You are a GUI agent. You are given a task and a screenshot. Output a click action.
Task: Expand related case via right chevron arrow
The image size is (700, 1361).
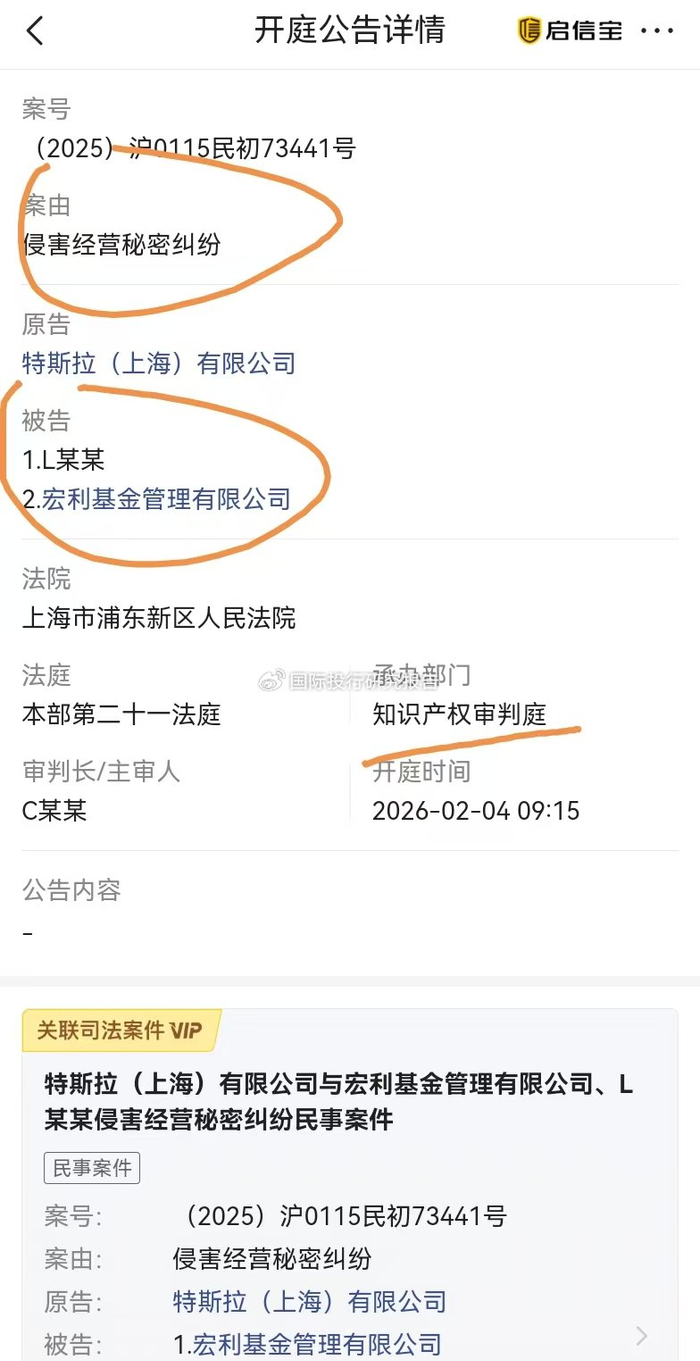pos(642,1335)
